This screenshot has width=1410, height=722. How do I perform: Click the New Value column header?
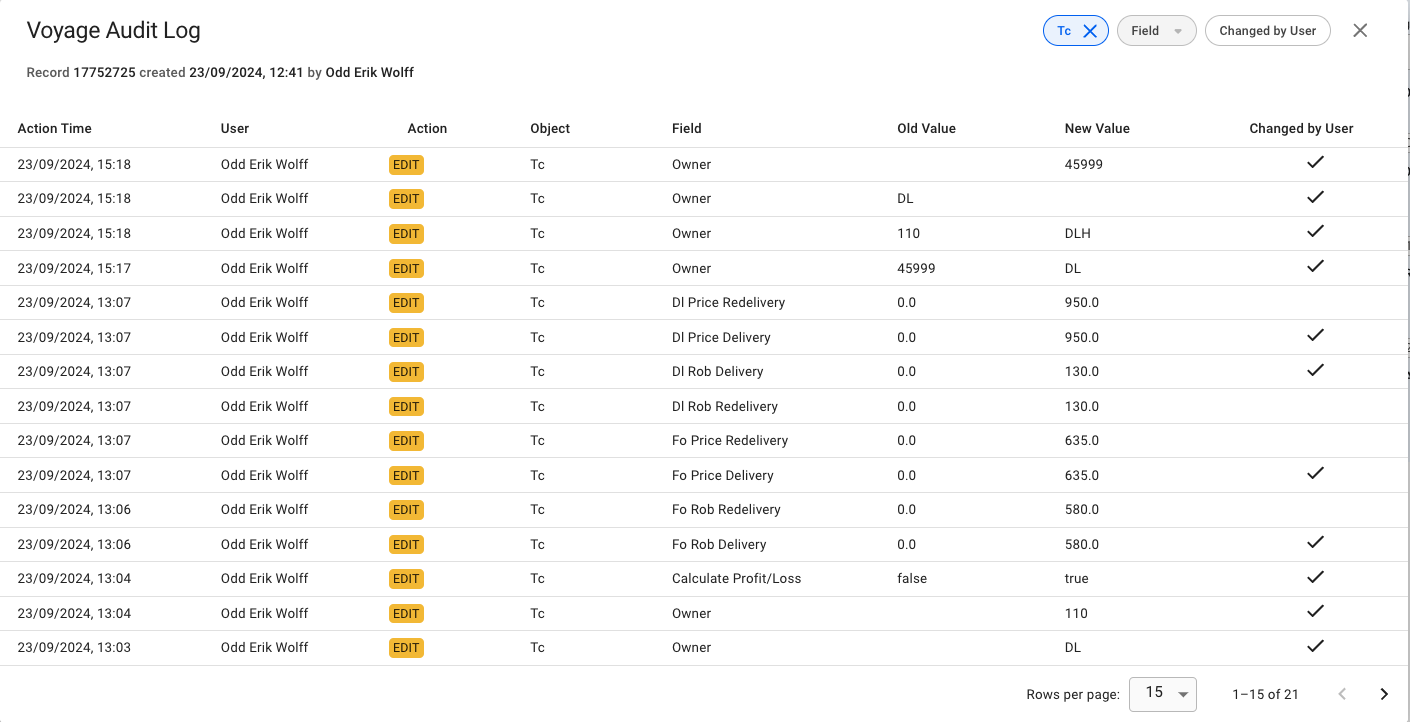[1097, 128]
